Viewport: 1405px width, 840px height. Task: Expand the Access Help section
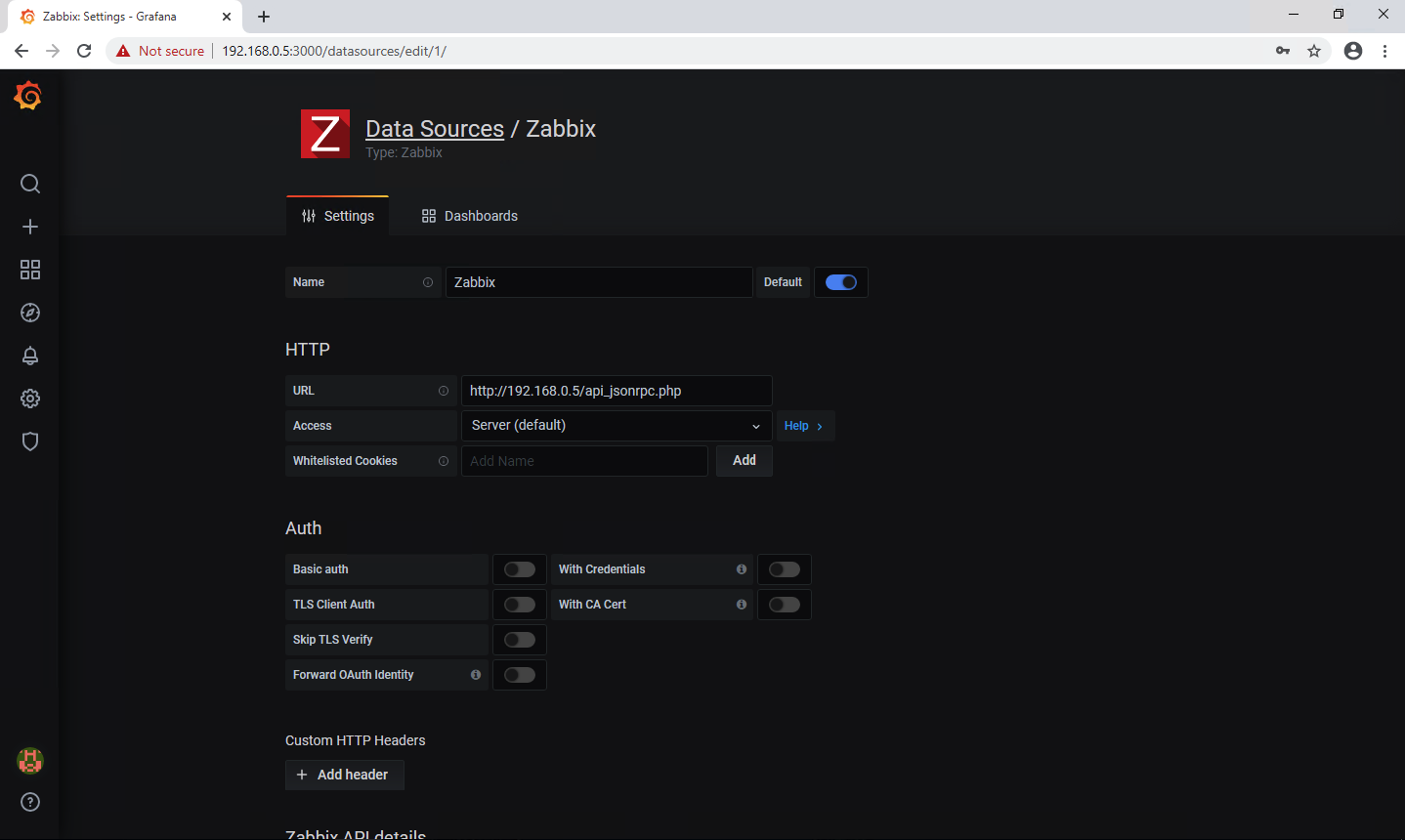pyautogui.click(x=804, y=426)
